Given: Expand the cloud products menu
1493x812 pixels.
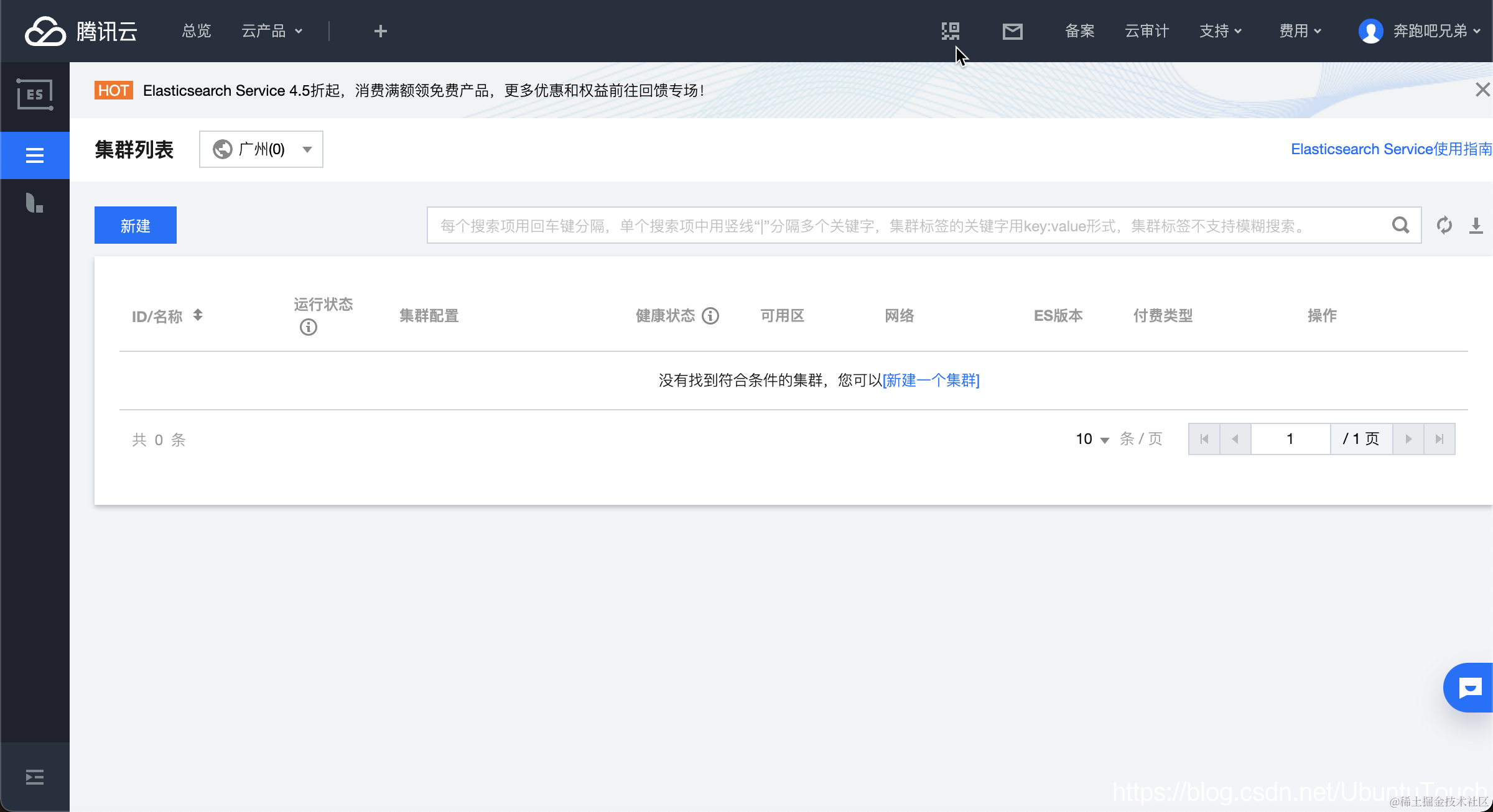Looking at the screenshot, I should [272, 31].
